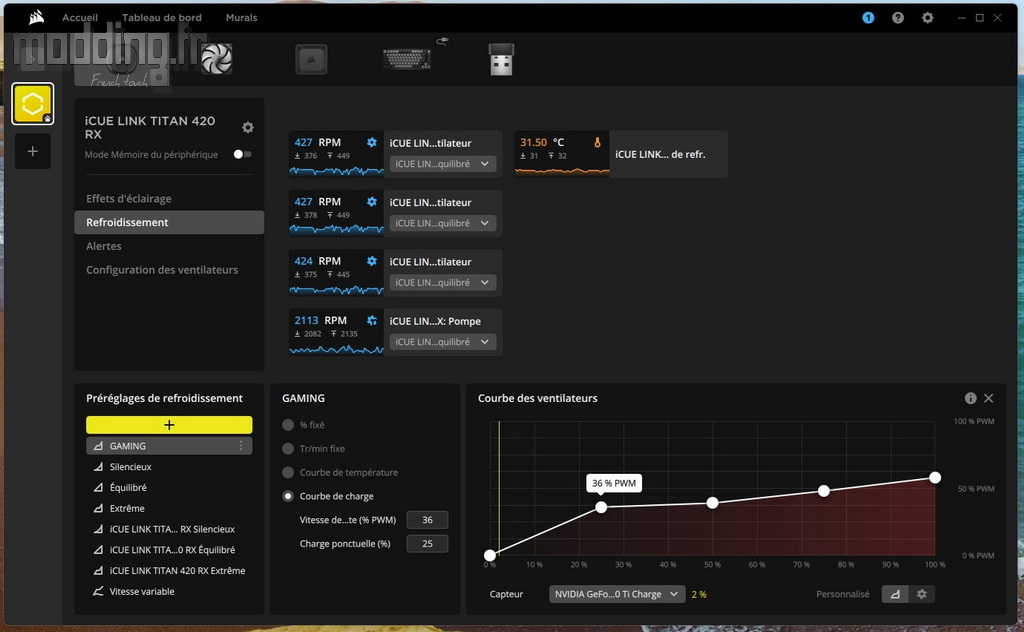Click the curve point at 100 % charge
This screenshot has width=1024, height=632.
point(935,478)
